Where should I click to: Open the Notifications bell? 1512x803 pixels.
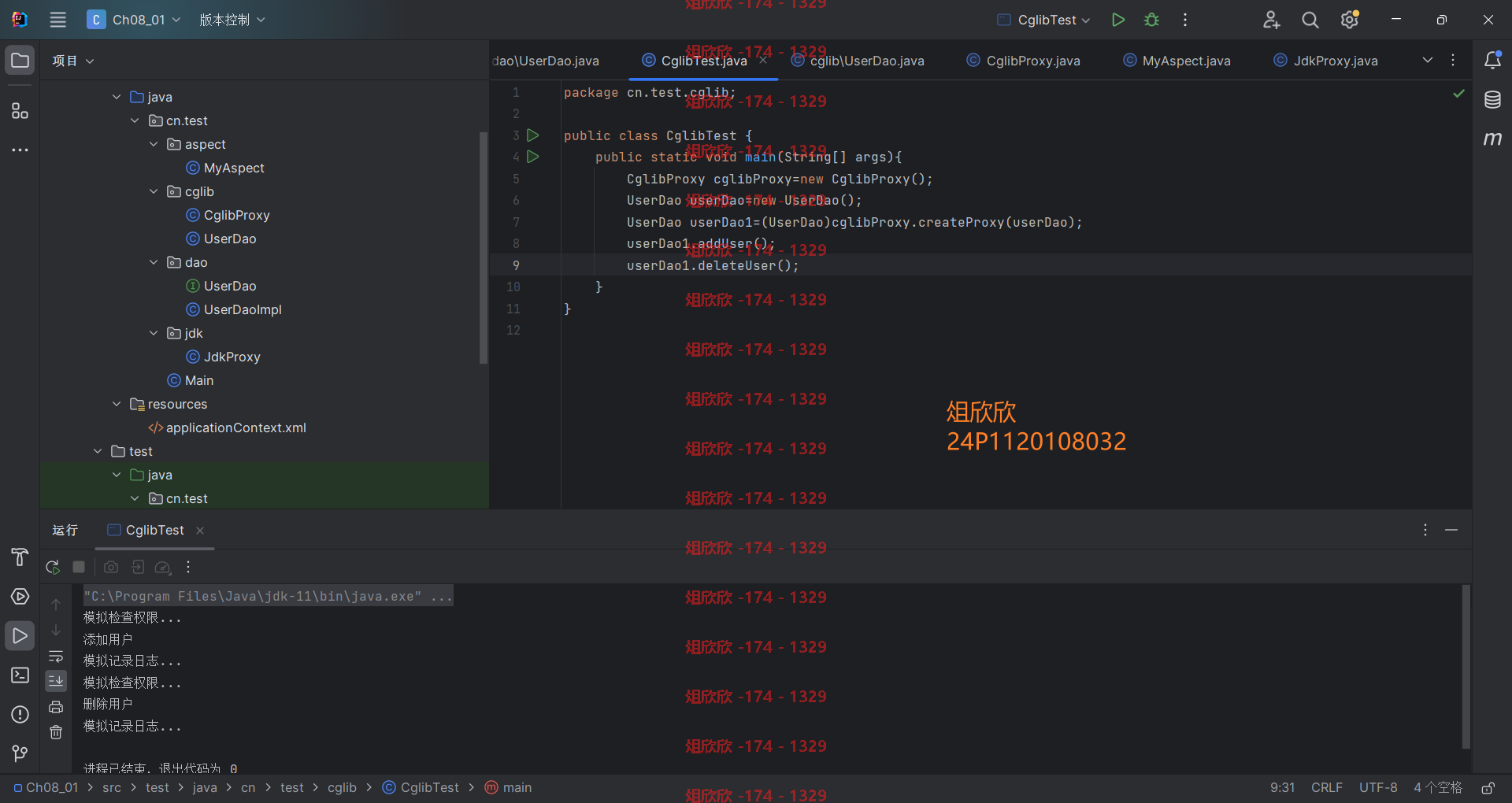coord(1492,60)
